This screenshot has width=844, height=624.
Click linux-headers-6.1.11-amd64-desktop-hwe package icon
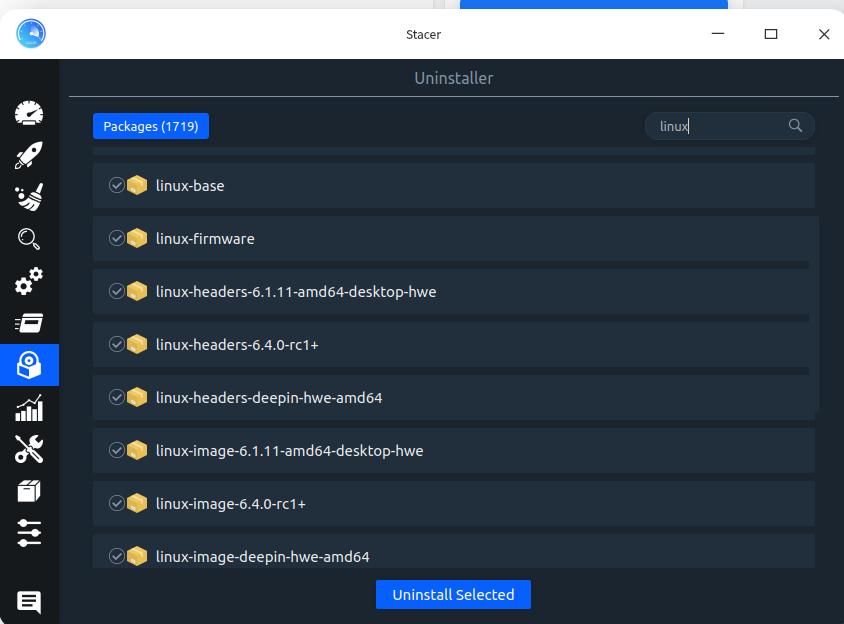137,291
